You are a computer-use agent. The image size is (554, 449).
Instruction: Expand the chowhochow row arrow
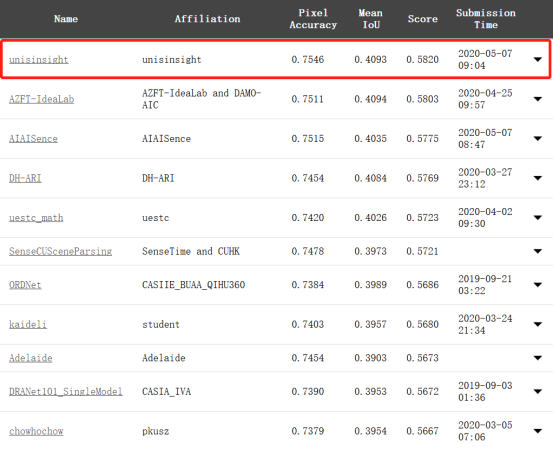(538, 431)
